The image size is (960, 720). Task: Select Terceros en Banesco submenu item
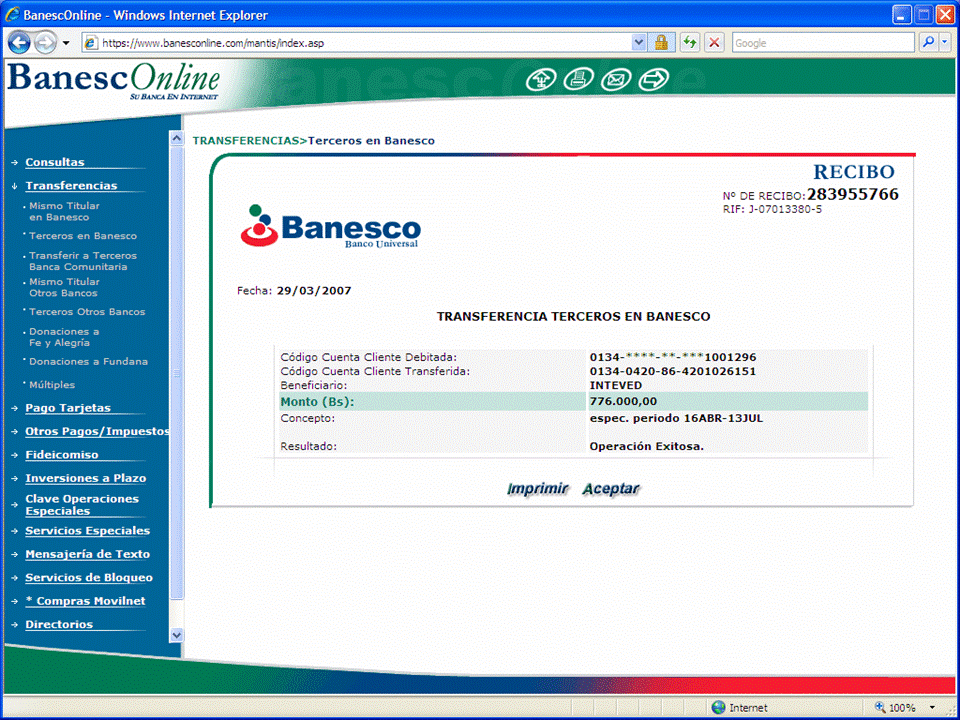tap(83, 236)
